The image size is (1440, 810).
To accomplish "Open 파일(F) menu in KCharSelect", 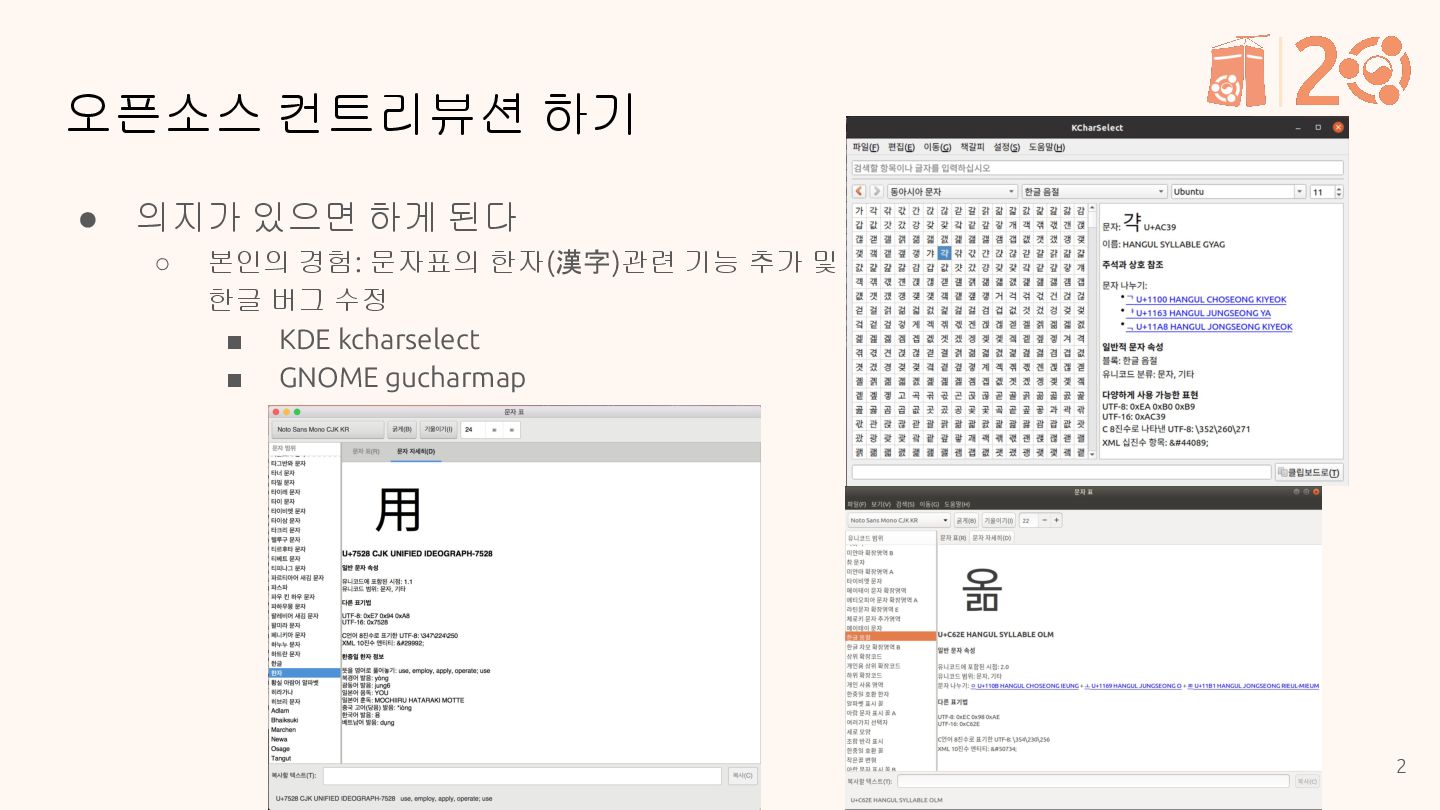I will [865, 147].
